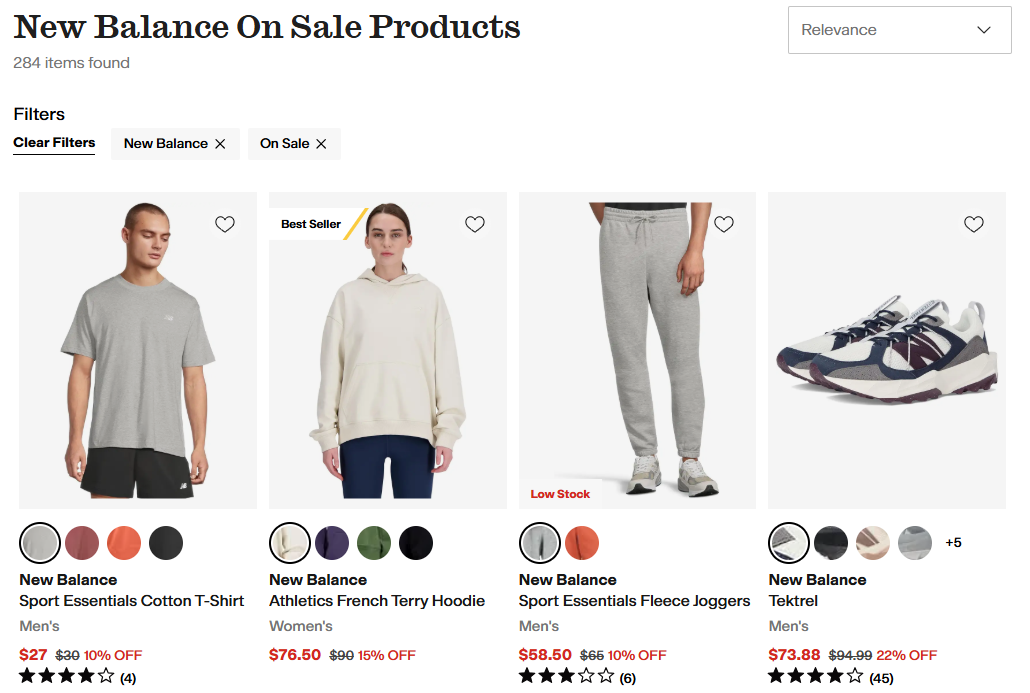The width and height of the screenshot is (1030, 693).
Task: Select the black Tektrel sneaker swatch
Action: (x=831, y=543)
